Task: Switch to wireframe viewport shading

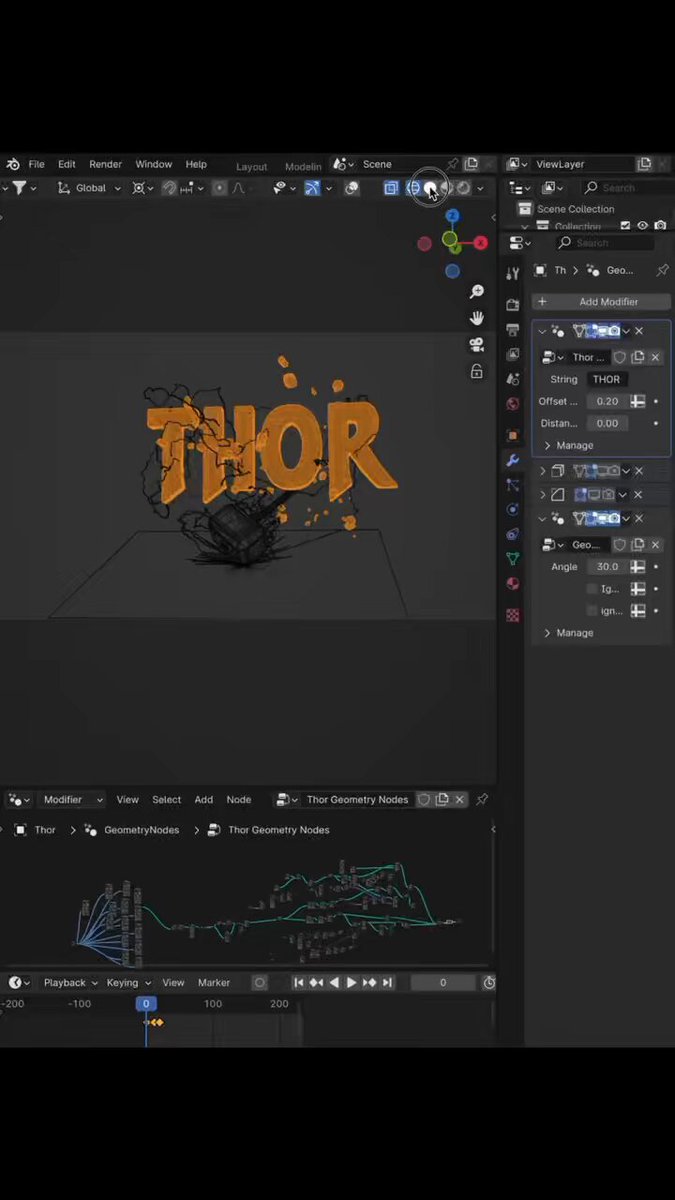Action: (x=413, y=188)
